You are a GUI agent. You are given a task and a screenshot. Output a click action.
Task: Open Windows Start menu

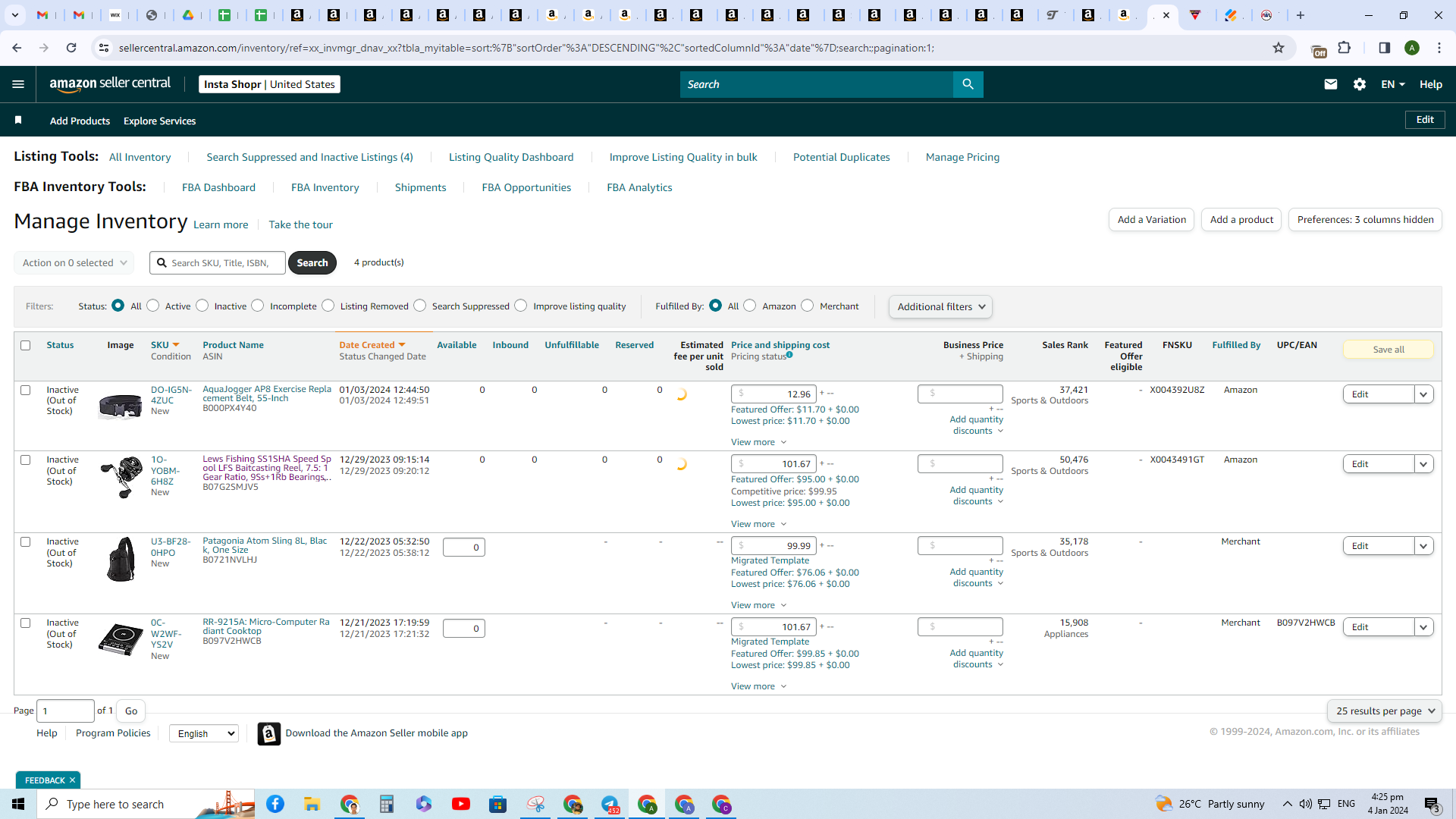(18, 804)
